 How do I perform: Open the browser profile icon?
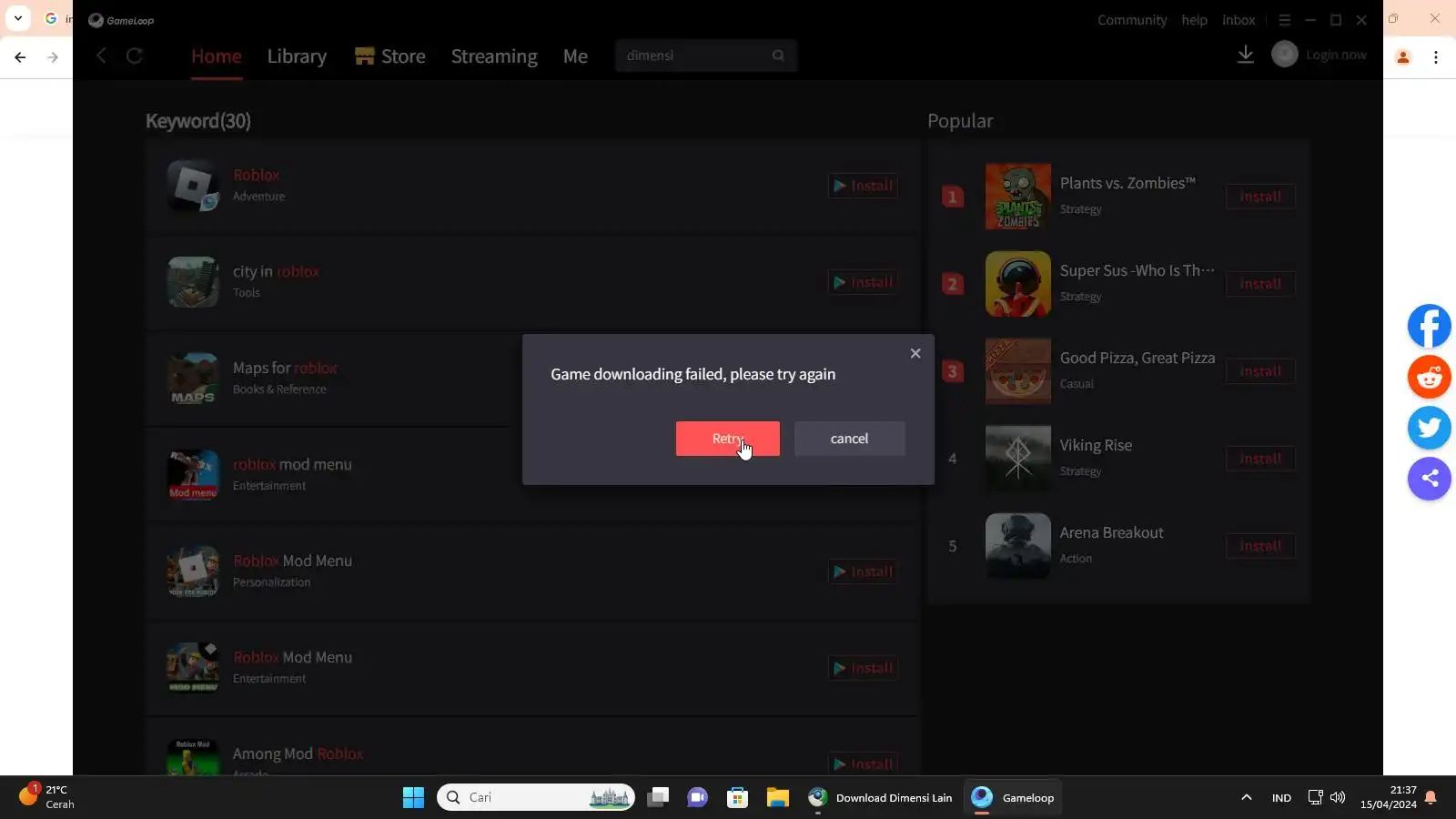point(1403,57)
